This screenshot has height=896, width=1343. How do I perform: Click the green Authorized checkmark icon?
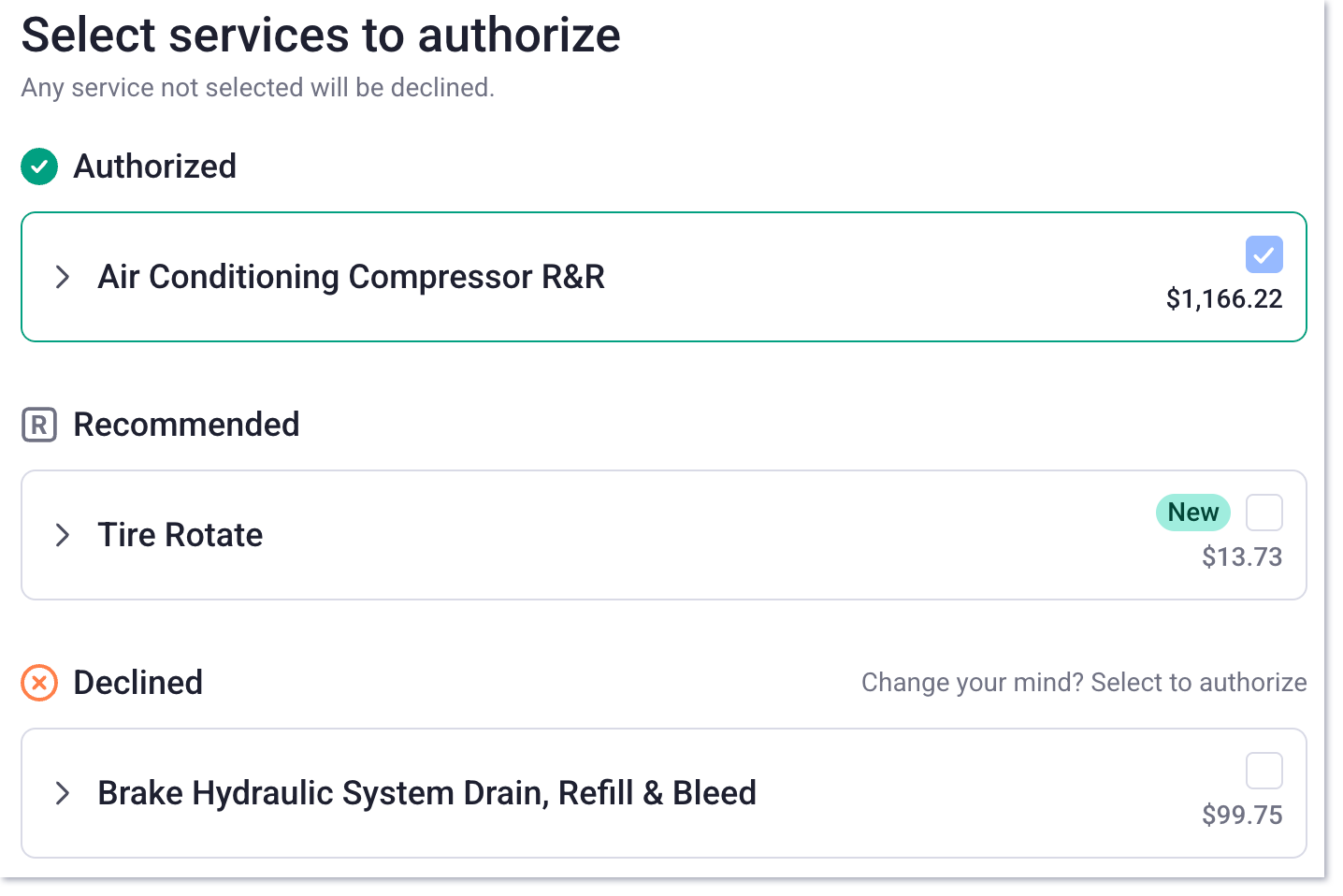38,166
